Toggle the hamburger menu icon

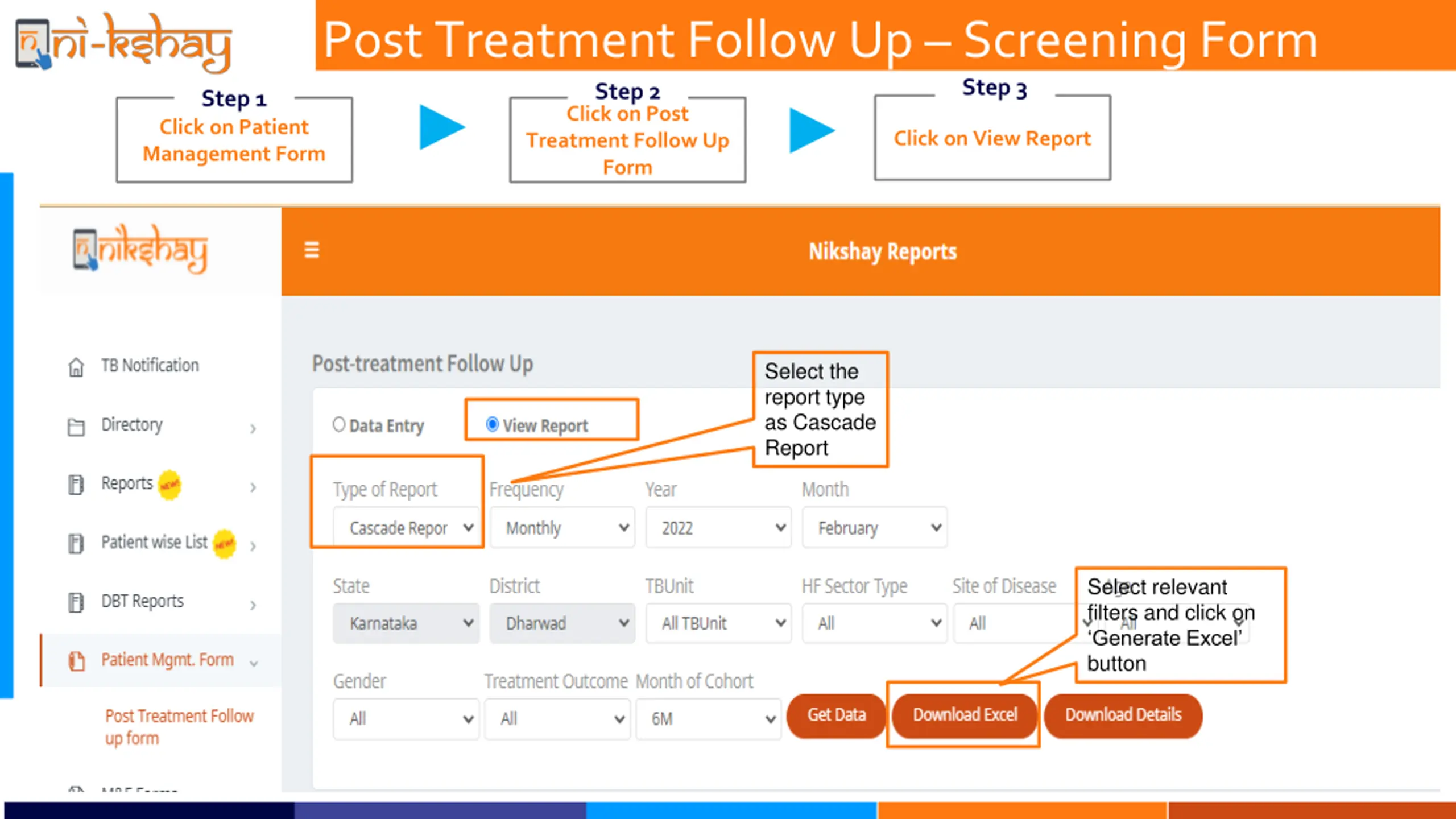coord(312,250)
